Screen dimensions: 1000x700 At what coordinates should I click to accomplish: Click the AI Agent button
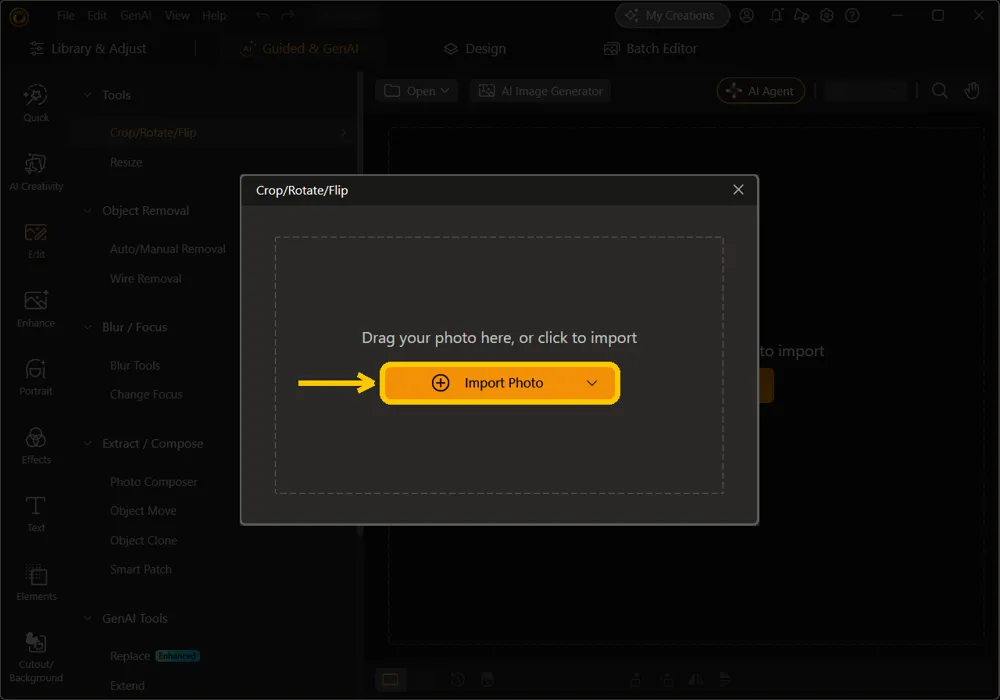click(x=761, y=91)
